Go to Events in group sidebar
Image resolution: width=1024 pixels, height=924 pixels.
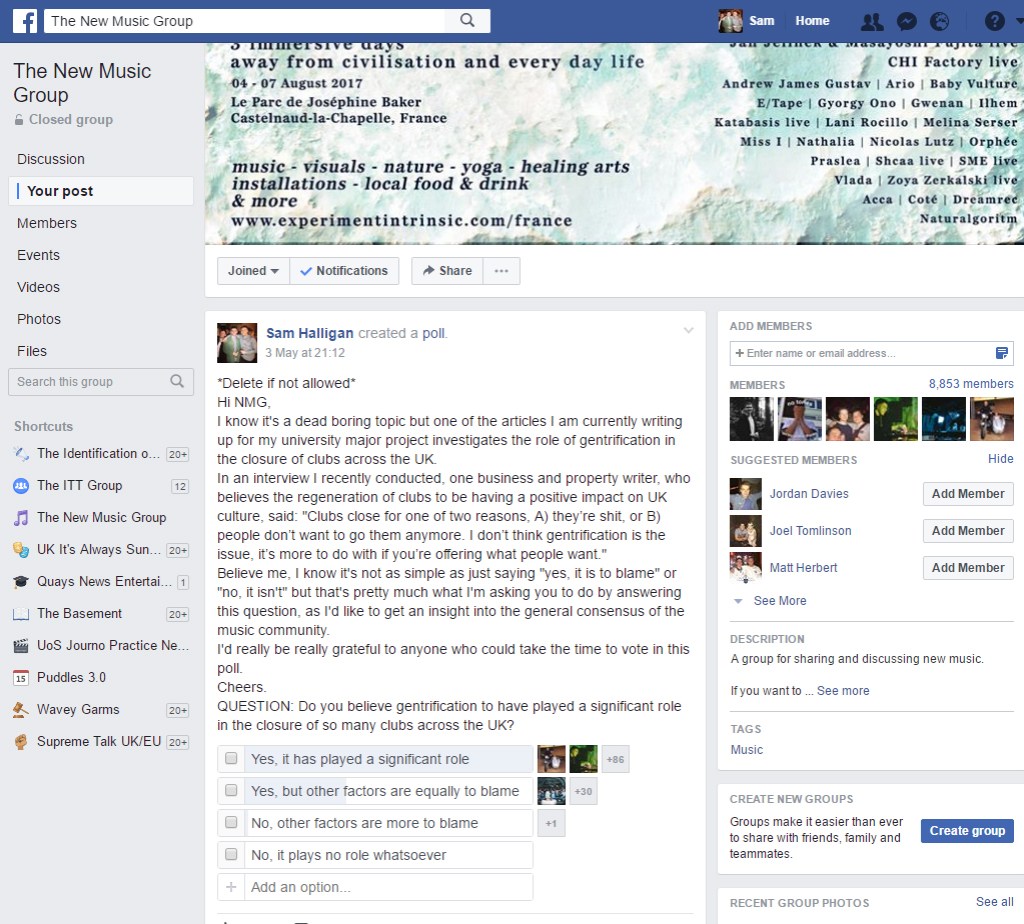[38, 255]
